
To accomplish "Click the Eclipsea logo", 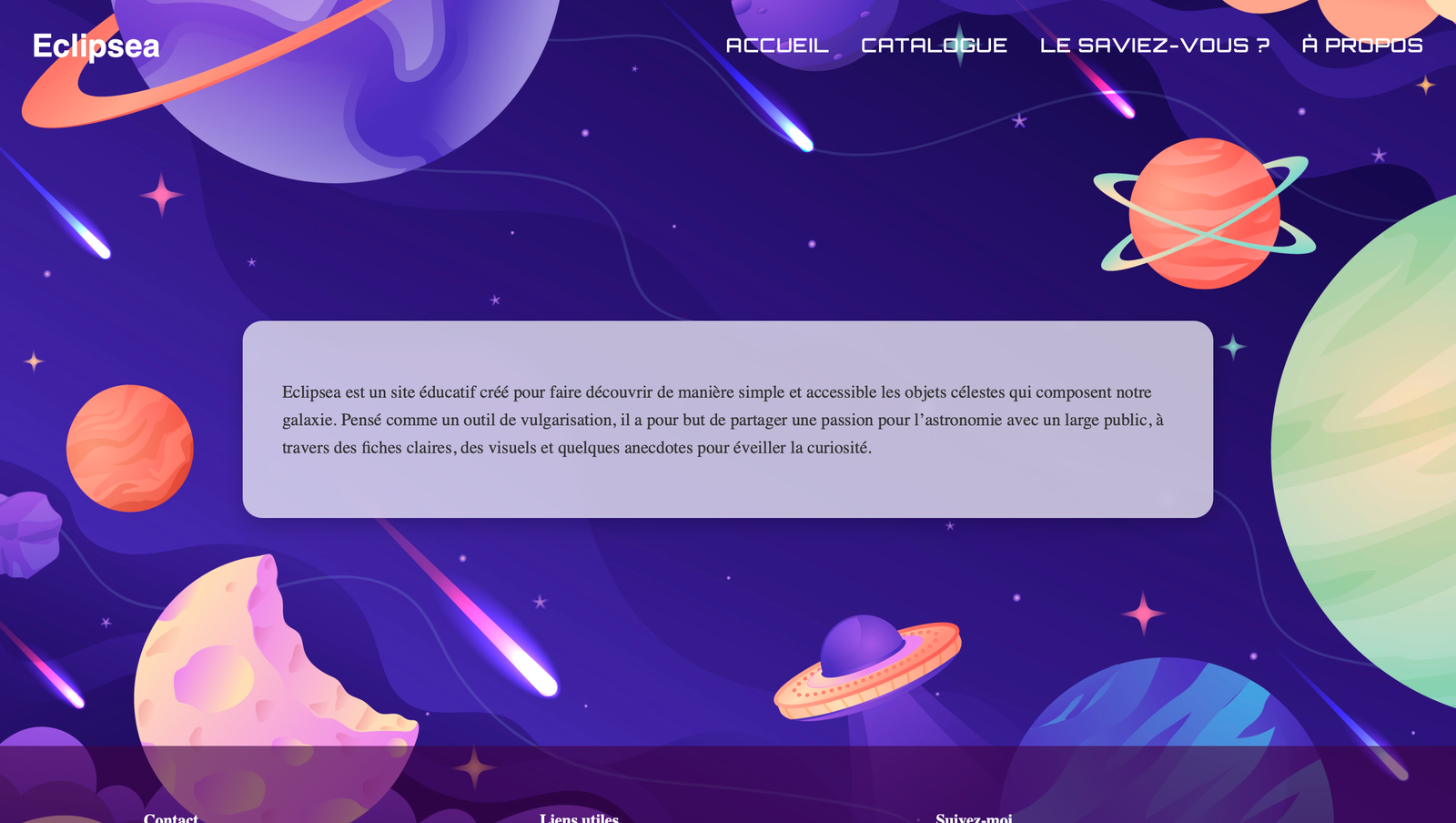I will (96, 46).
